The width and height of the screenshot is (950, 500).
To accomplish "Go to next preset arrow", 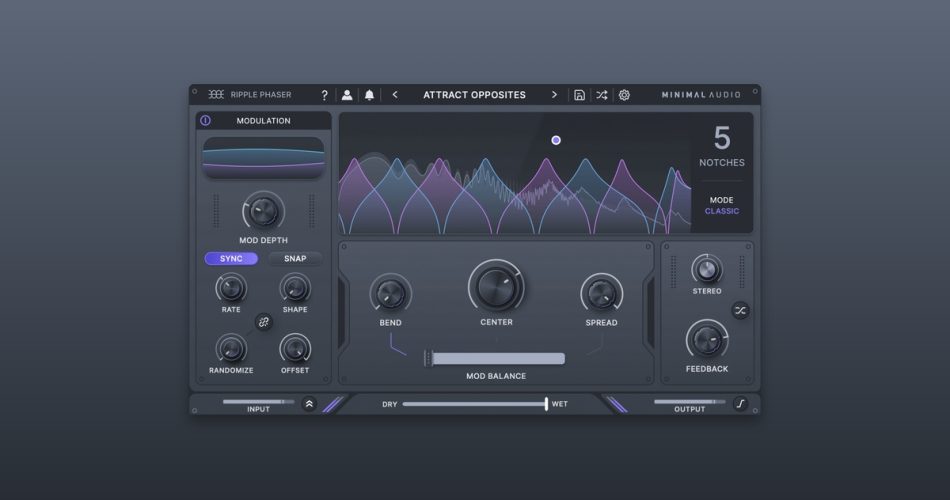I will click(554, 95).
